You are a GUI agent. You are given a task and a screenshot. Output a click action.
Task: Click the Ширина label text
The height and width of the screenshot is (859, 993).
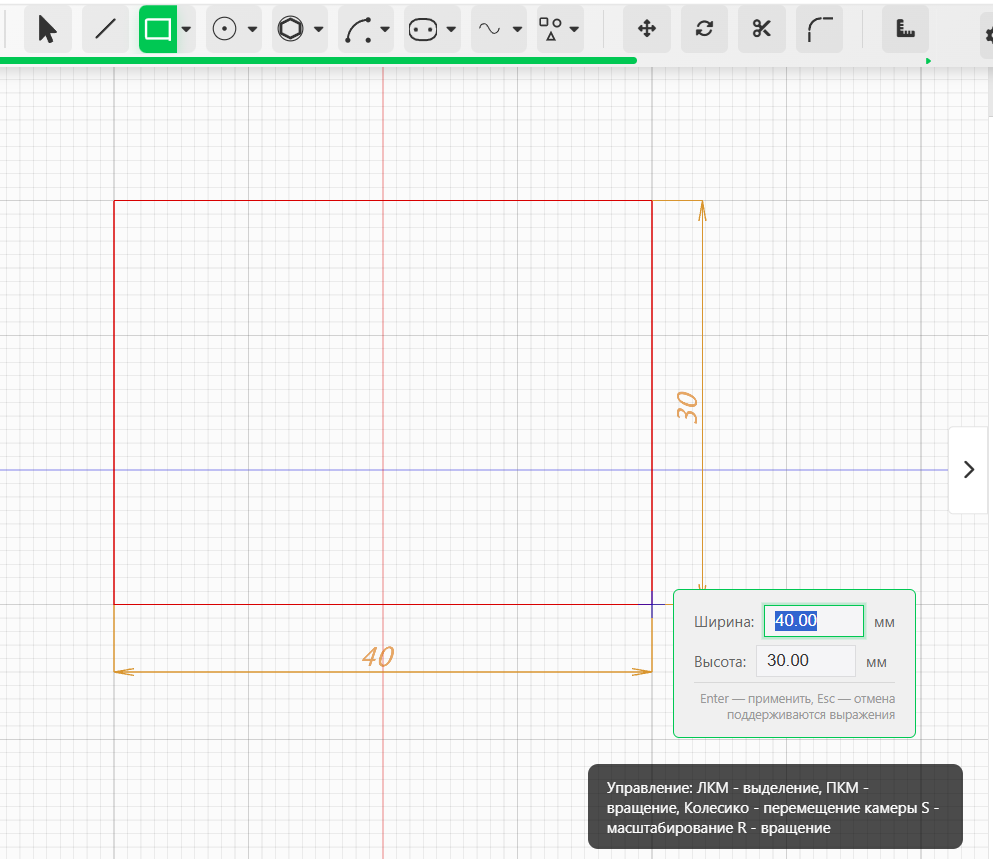(x=724, y=621)
